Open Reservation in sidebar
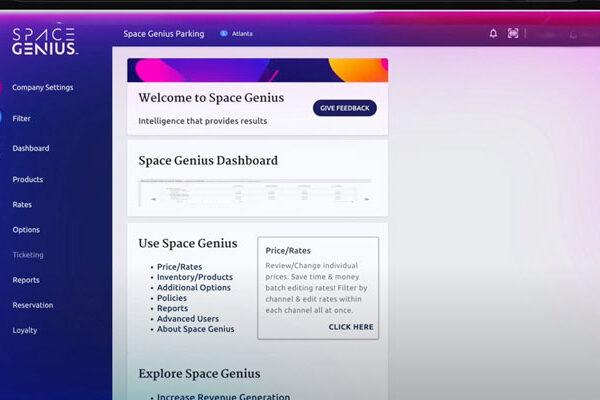 [33, 305]
